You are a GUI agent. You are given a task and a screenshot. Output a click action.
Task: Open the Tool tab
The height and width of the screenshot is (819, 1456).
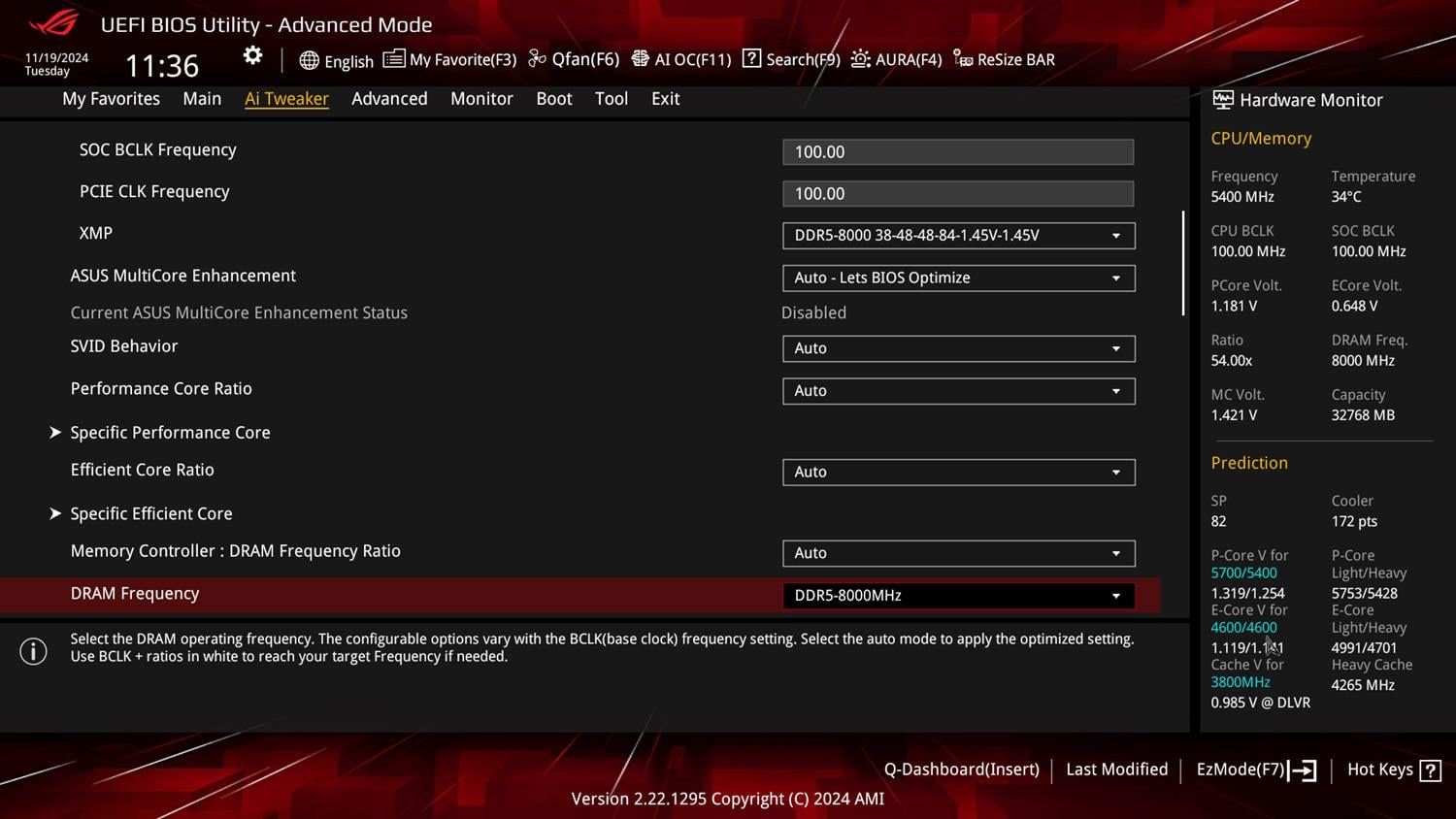point(612,99)
